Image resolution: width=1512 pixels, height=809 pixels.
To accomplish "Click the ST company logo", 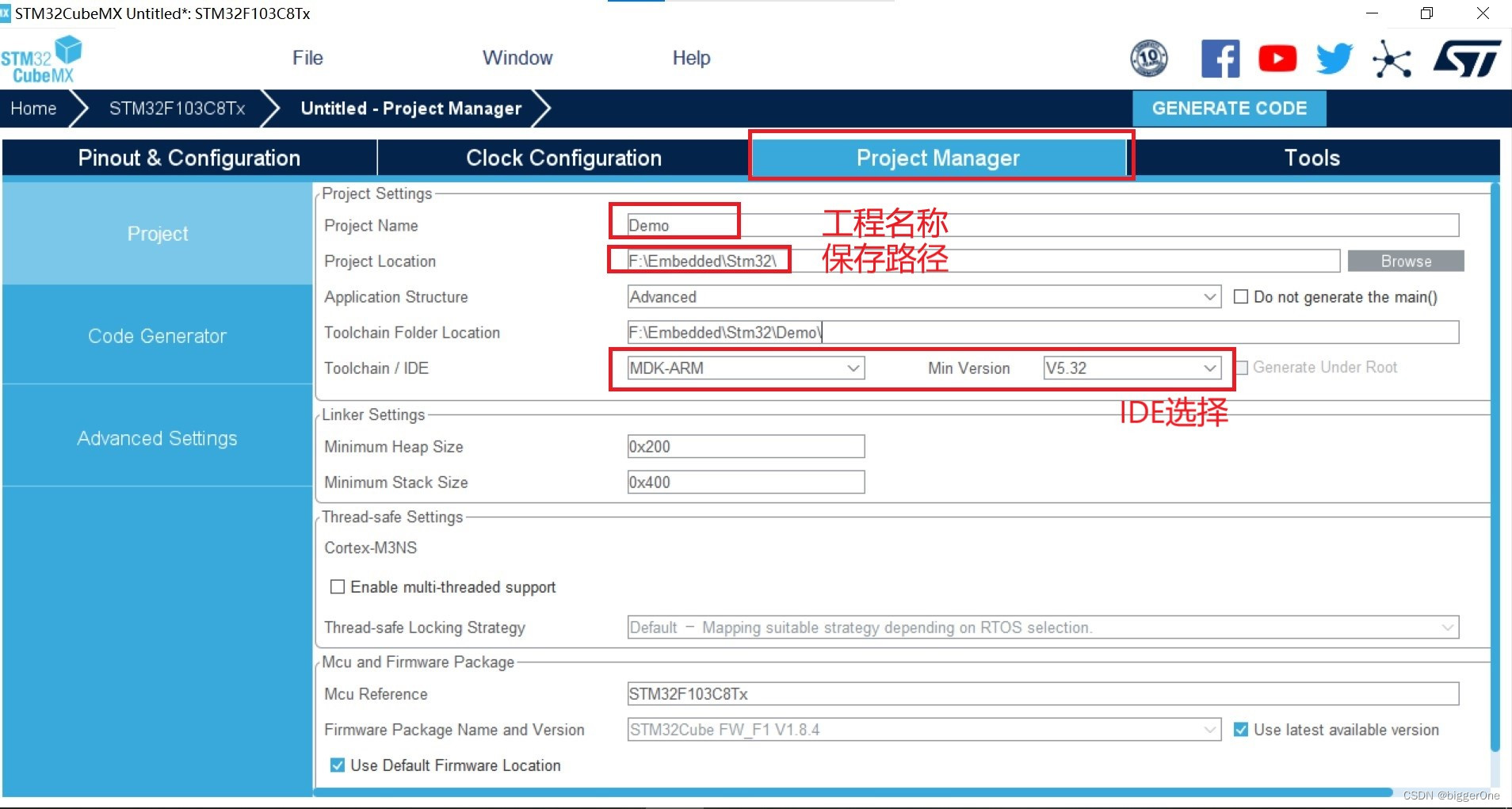I will tap(1467, 59).
